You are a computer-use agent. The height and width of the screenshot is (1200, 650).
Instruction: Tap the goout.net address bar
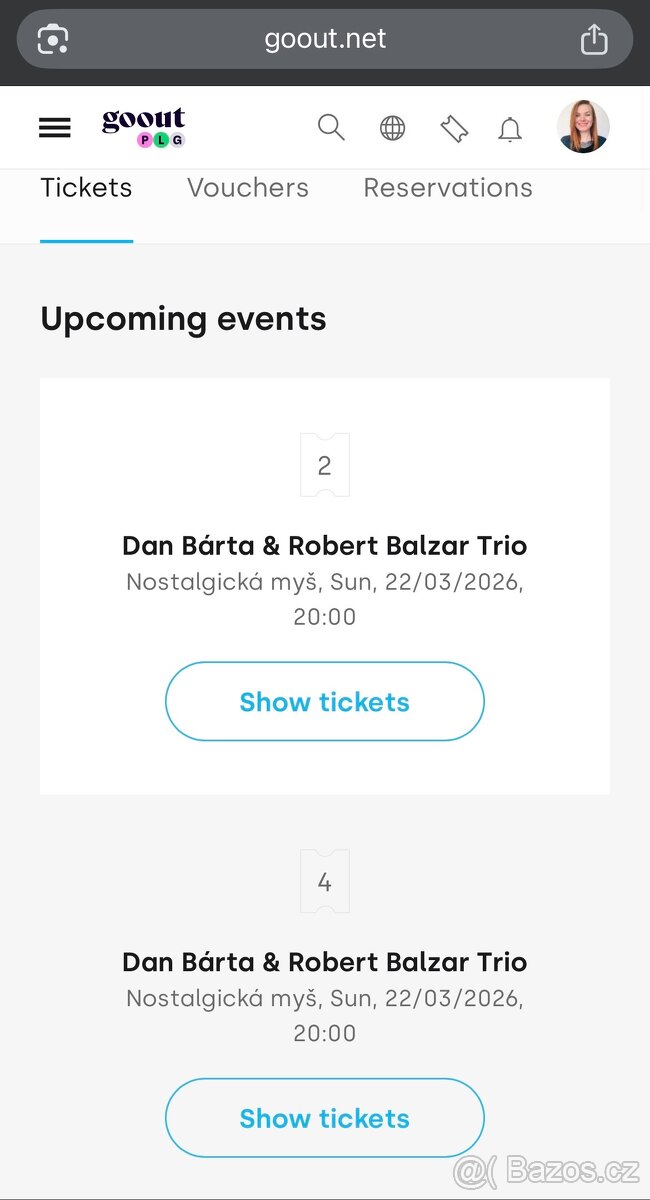click(325, 38)
